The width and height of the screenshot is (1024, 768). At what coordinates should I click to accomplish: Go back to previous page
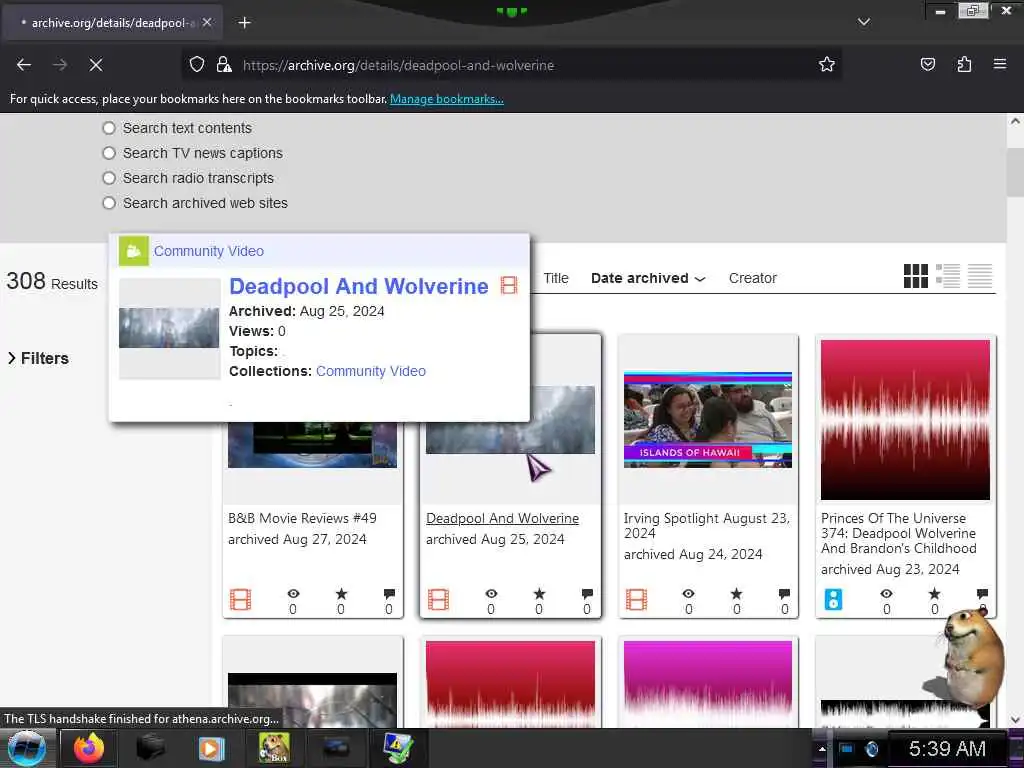pos(24,65)
